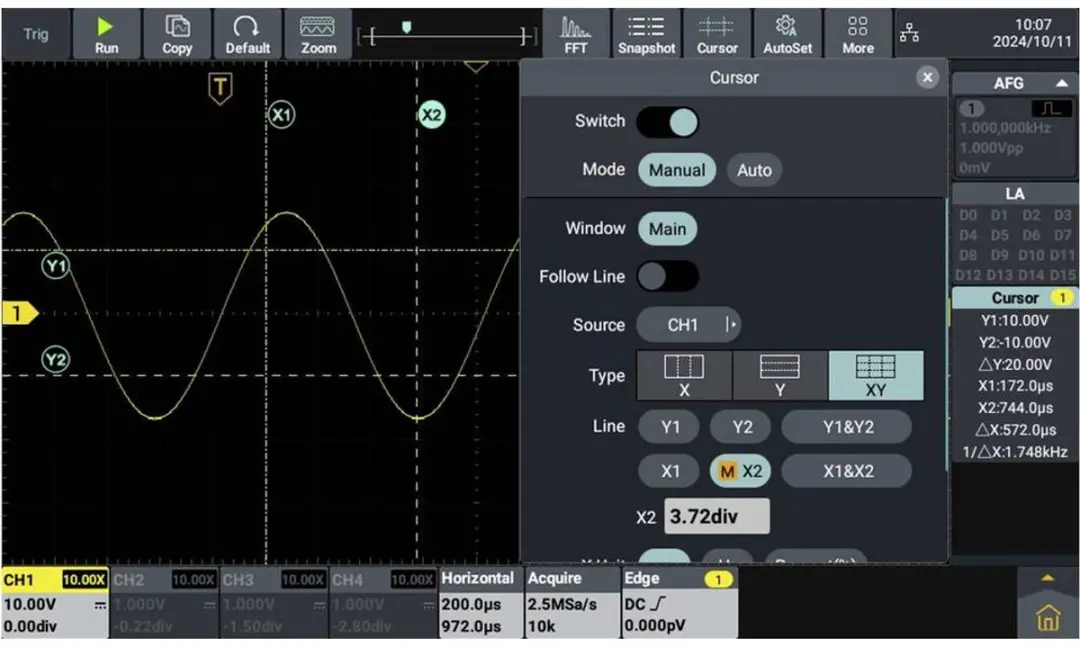The height and width of the screenshot is (648, 1080).
Task: Open the Zoom waveform view
Action: coord(318,34)
